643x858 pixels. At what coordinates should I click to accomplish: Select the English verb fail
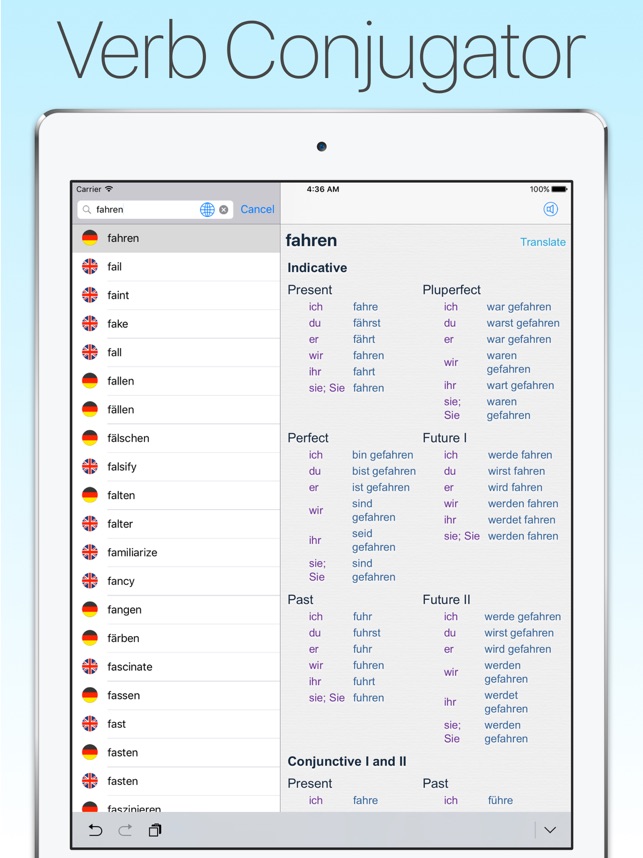176,266
